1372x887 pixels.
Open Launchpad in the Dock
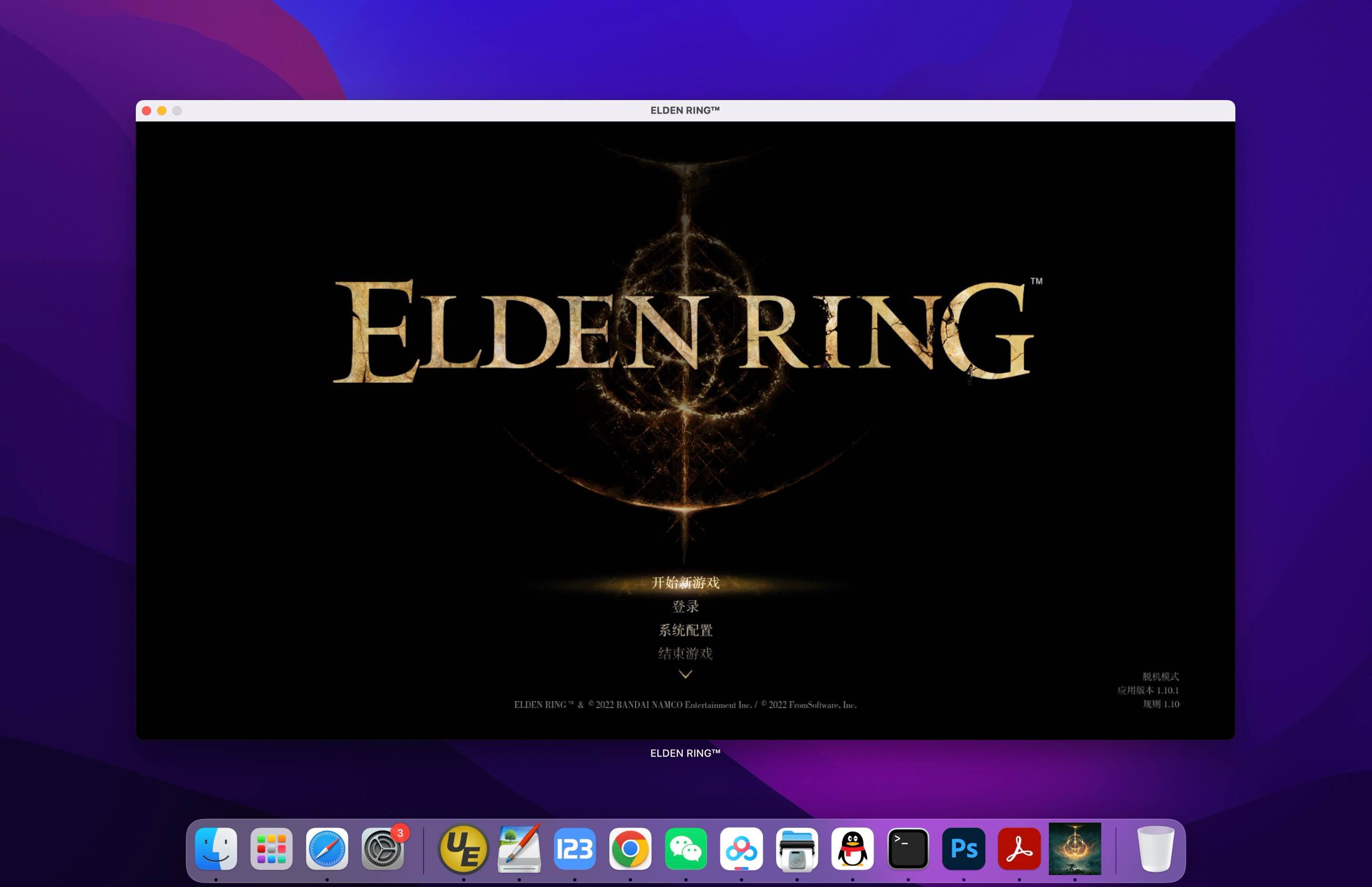(x=271, y=849)
